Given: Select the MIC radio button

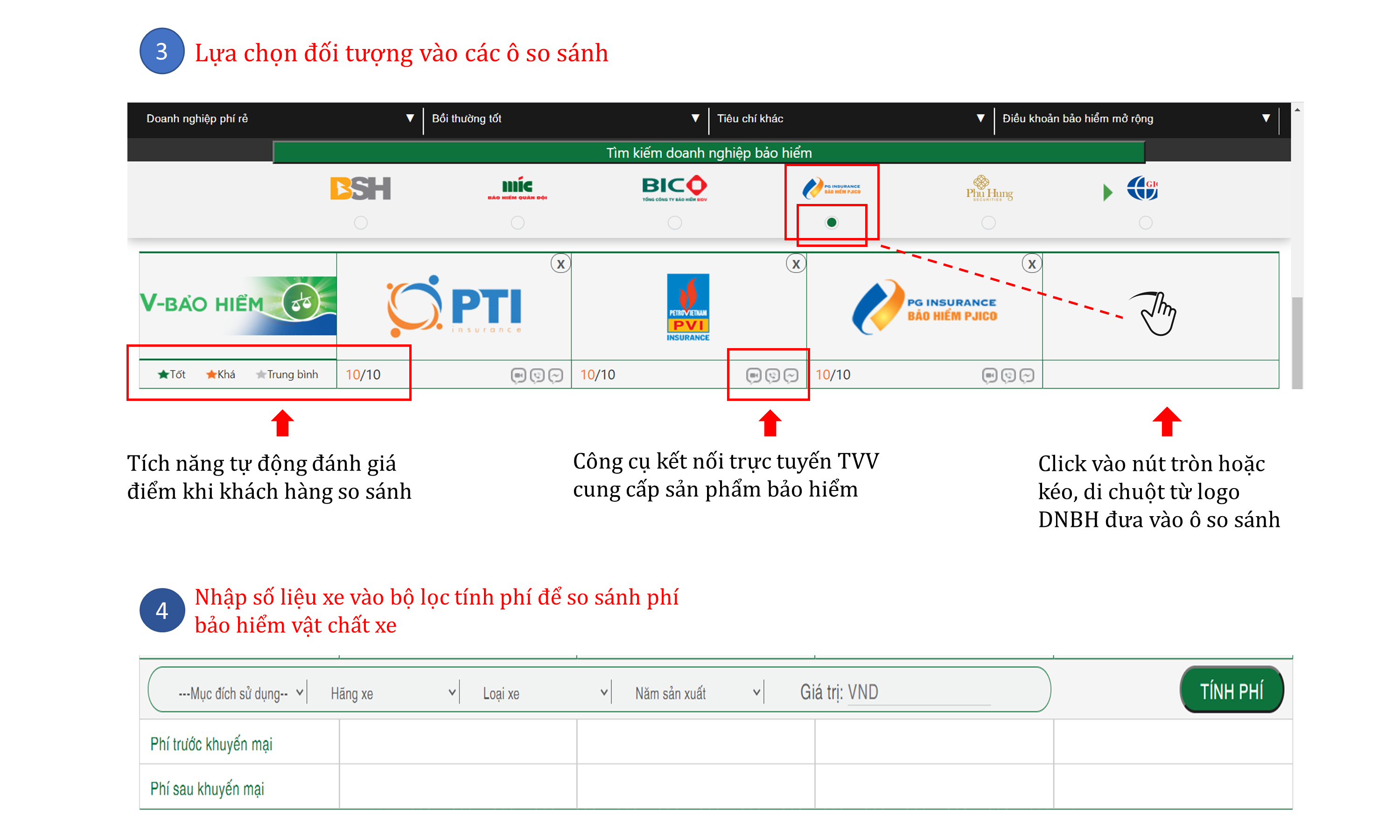Looking at the screenshot, I should tap(517, 223).
